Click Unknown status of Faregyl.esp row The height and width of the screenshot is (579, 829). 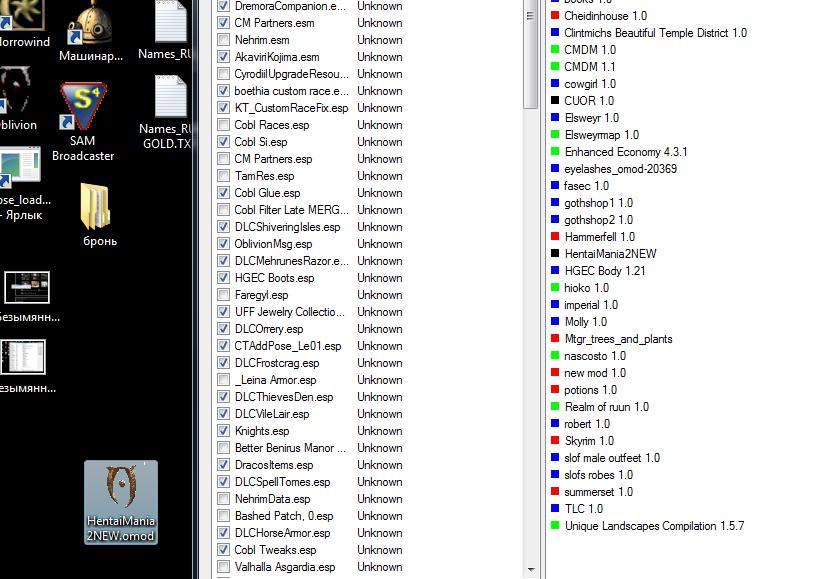tap(380, 295)
